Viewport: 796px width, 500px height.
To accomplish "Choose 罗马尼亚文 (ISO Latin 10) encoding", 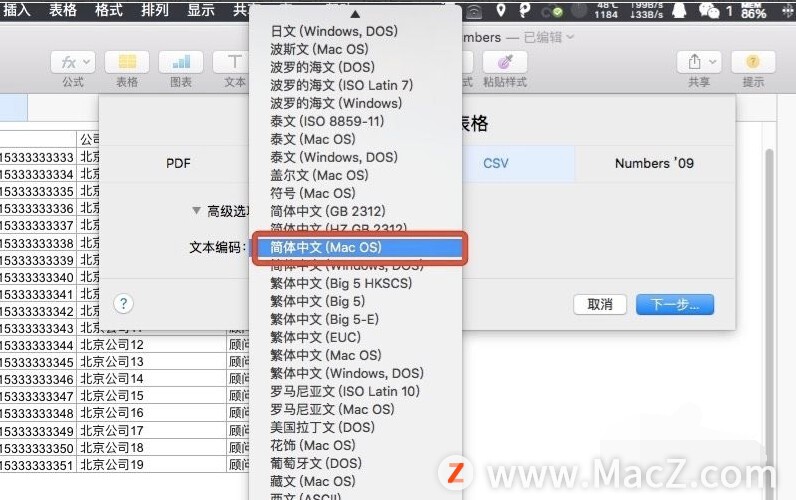I will pyautogui.click(x=355, y=391).
